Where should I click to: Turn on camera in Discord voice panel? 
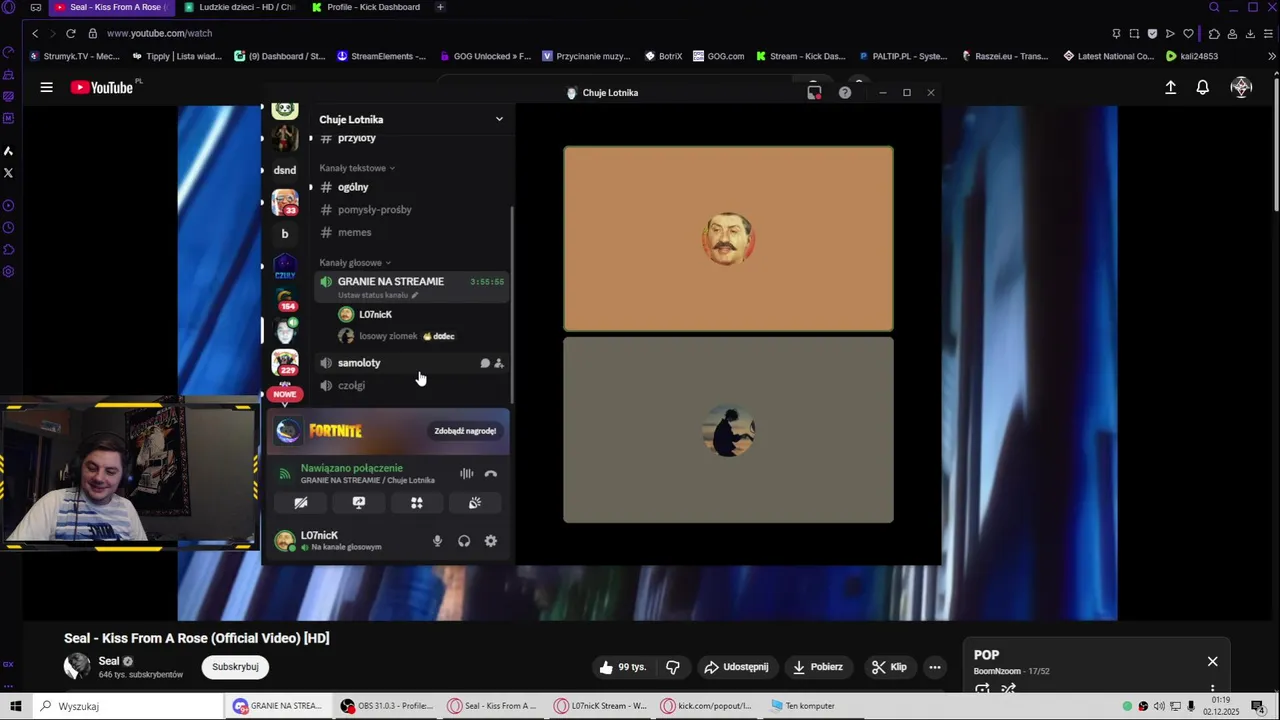[301, 503]
